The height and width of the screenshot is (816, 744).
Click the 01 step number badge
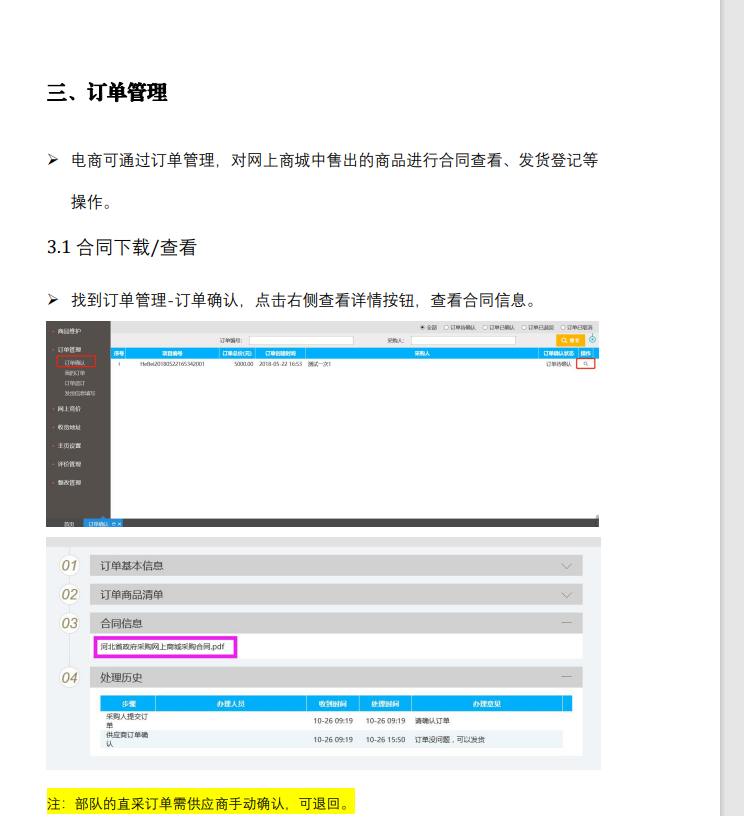pyautogui.click(x=69, y=566)
